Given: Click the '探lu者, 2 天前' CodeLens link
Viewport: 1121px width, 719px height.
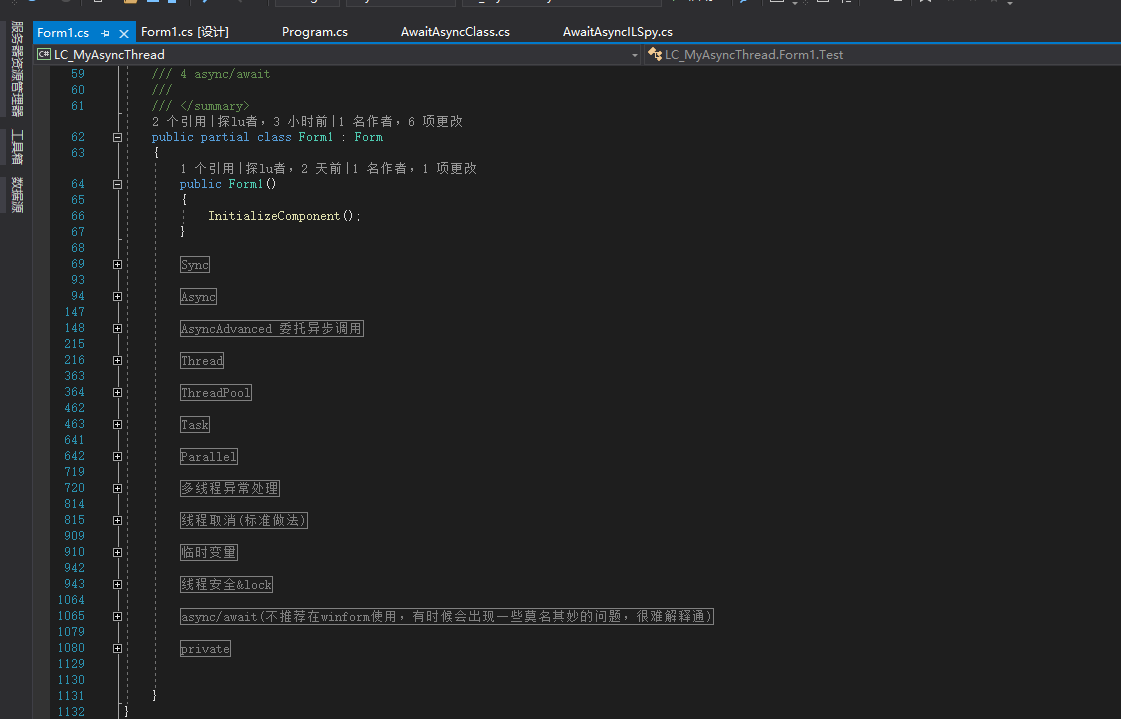Looking at the screenshot, I should point(293,169).
